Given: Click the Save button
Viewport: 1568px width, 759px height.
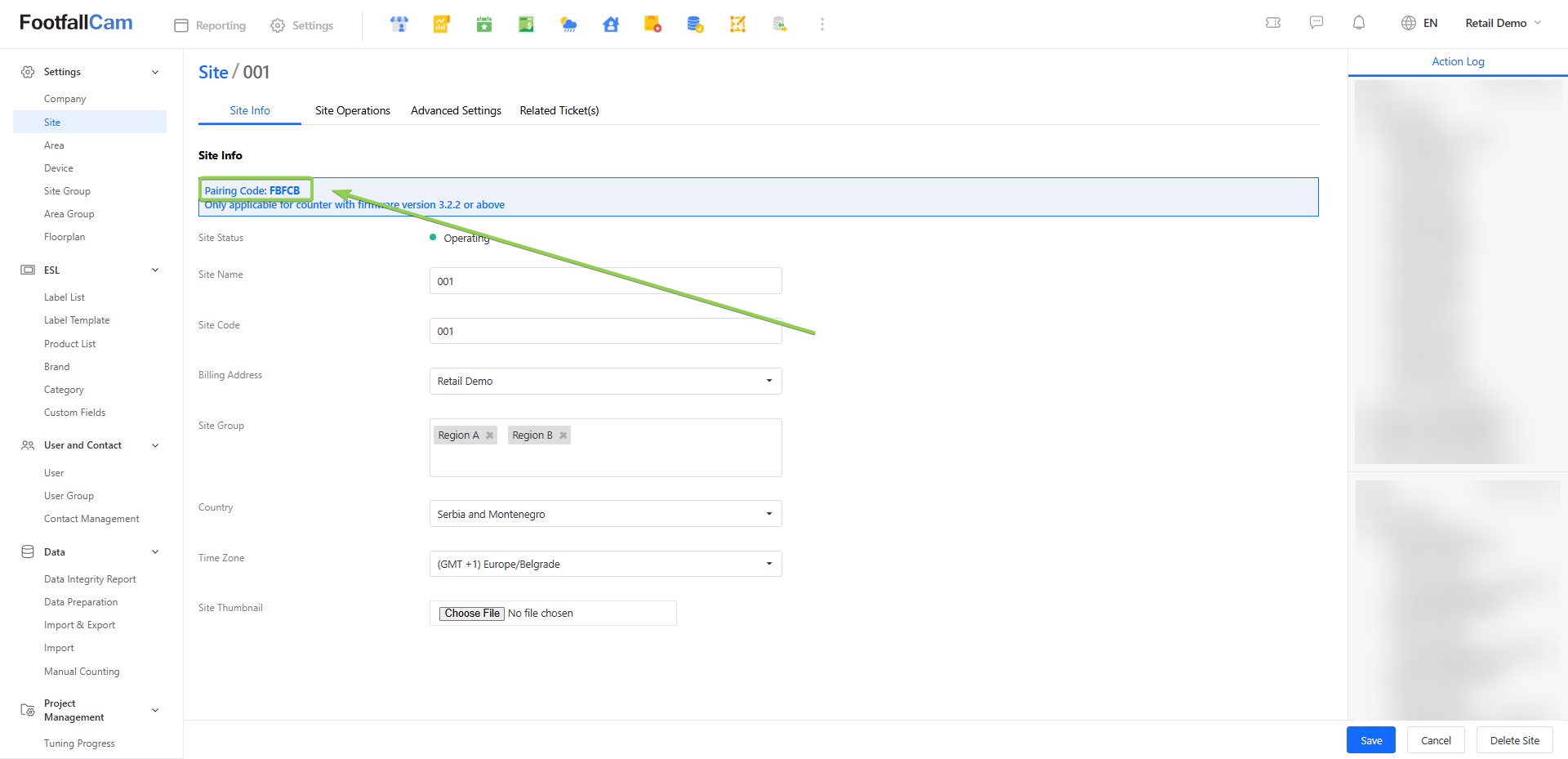Looking at the screenshot, I should tap(1370, 740).
